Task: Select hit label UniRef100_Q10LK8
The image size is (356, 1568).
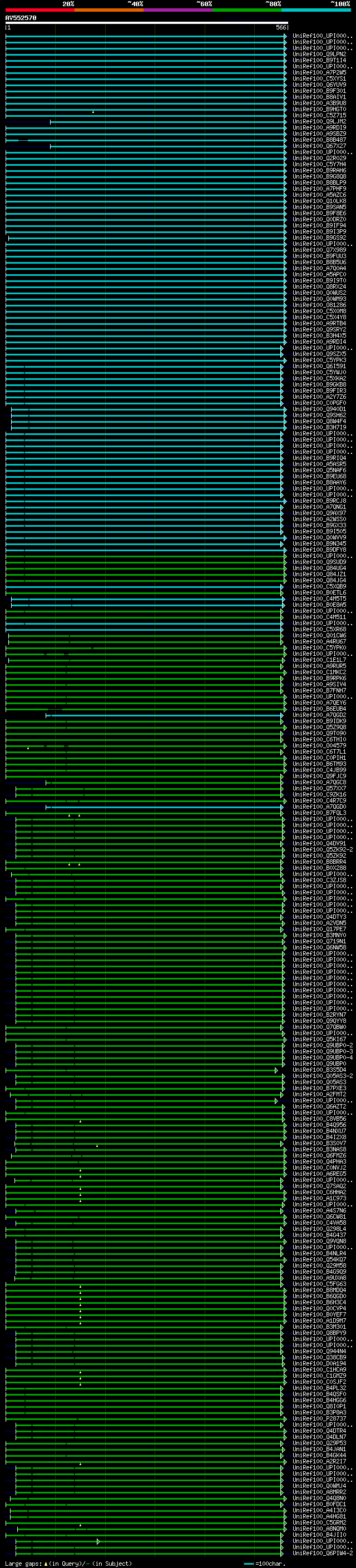Action: pos(319,201)
